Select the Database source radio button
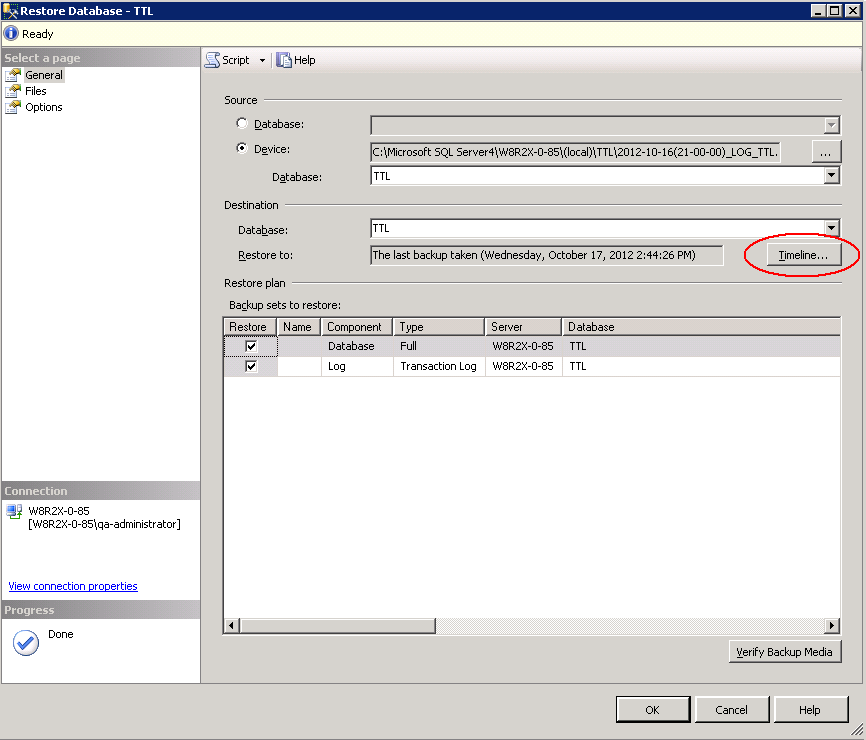866x740 pixels. (242, 123)
